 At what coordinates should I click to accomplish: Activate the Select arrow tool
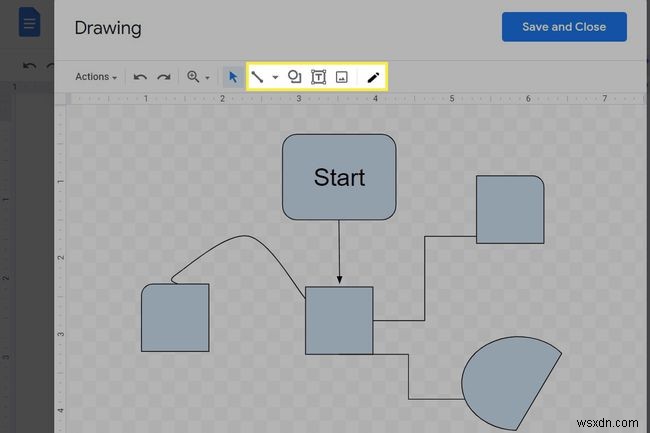pyautogui.click(x=233, y=77)
